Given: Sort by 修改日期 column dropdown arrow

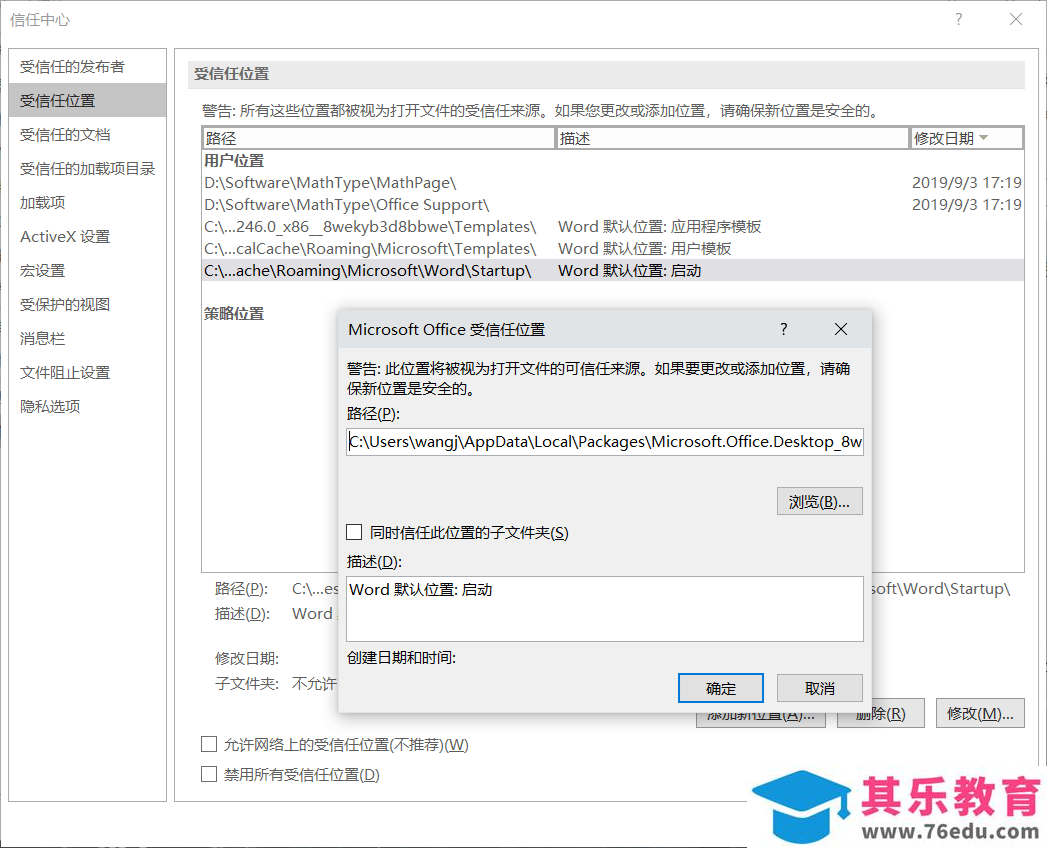Looking at the screenshot, I should click(x=984, y=138).
